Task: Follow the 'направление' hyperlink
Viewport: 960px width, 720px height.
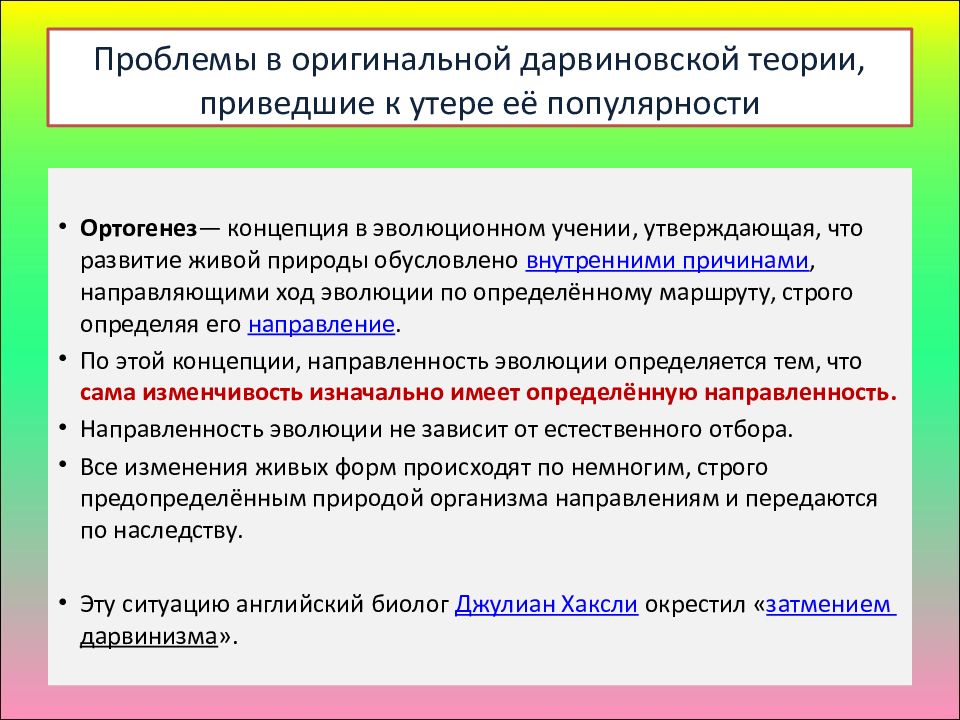Action: point(321,324)
